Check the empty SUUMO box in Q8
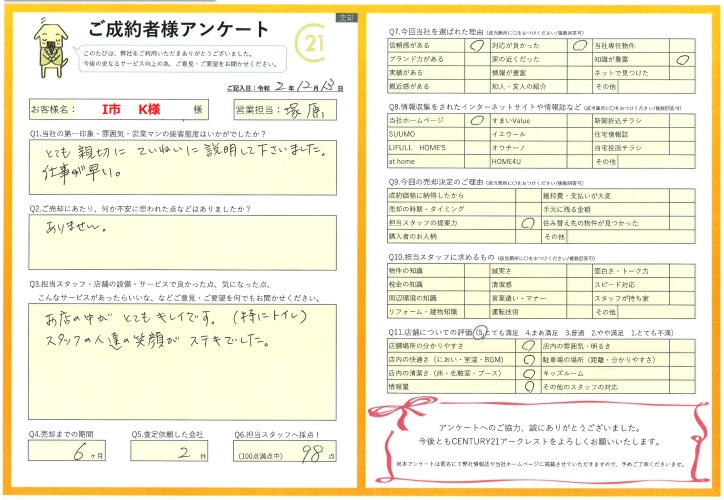Viewport: 724px width, 500px height. tap(474, 131)
